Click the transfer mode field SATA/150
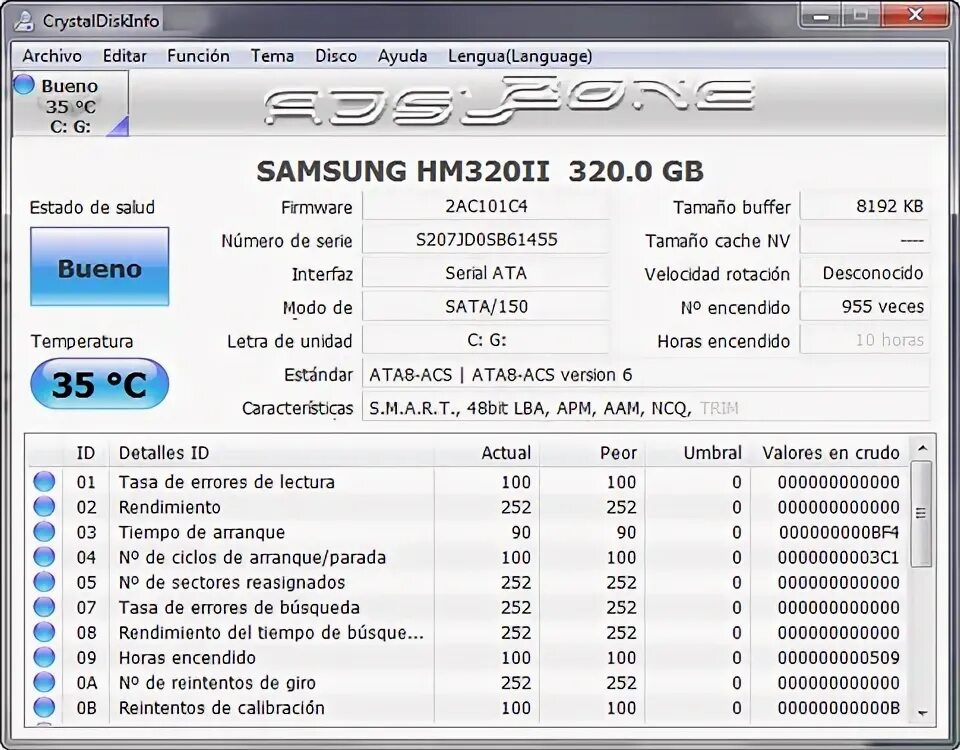The image size is (960, 750). click(486, 307)
